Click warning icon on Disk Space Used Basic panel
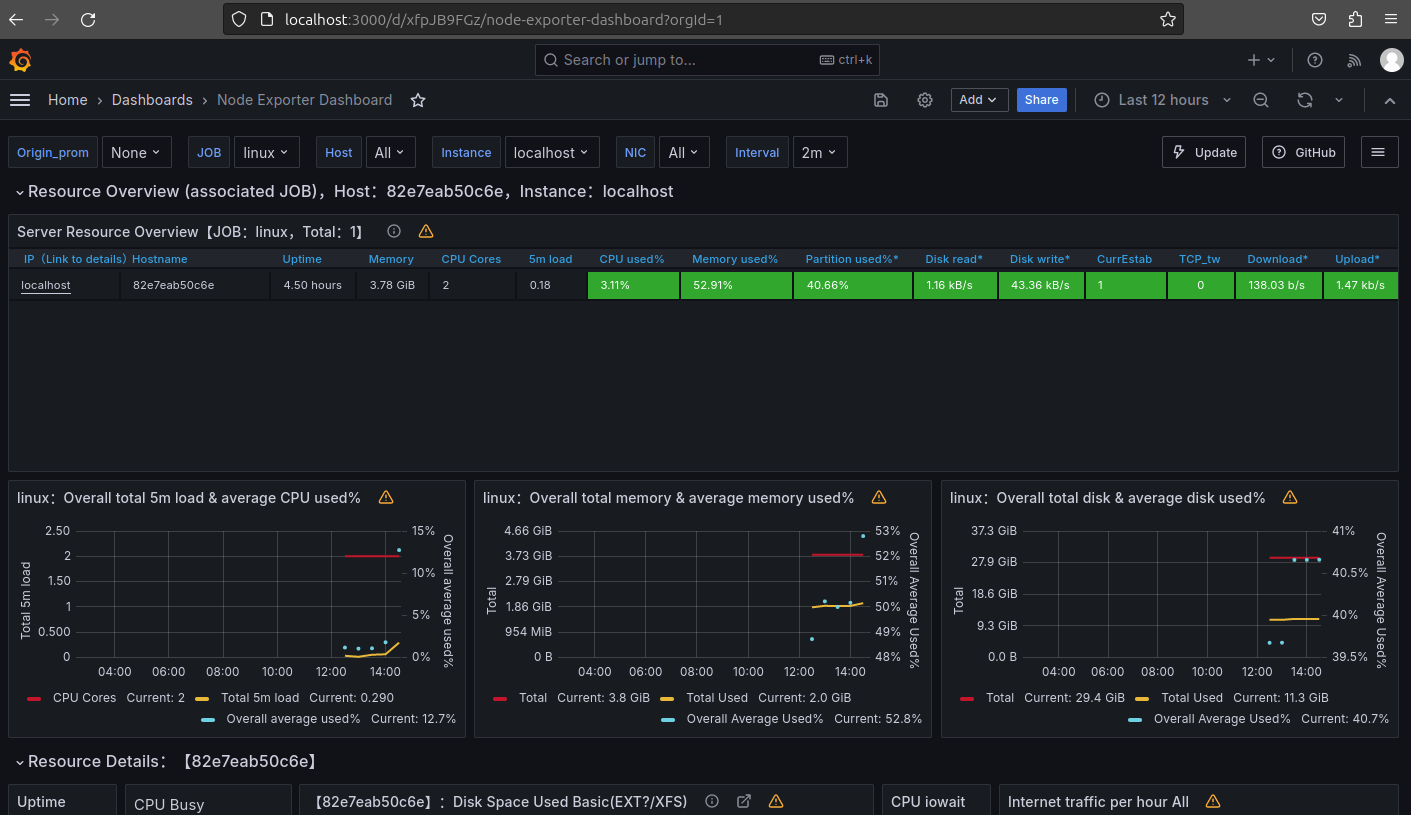 coord(775,801)
